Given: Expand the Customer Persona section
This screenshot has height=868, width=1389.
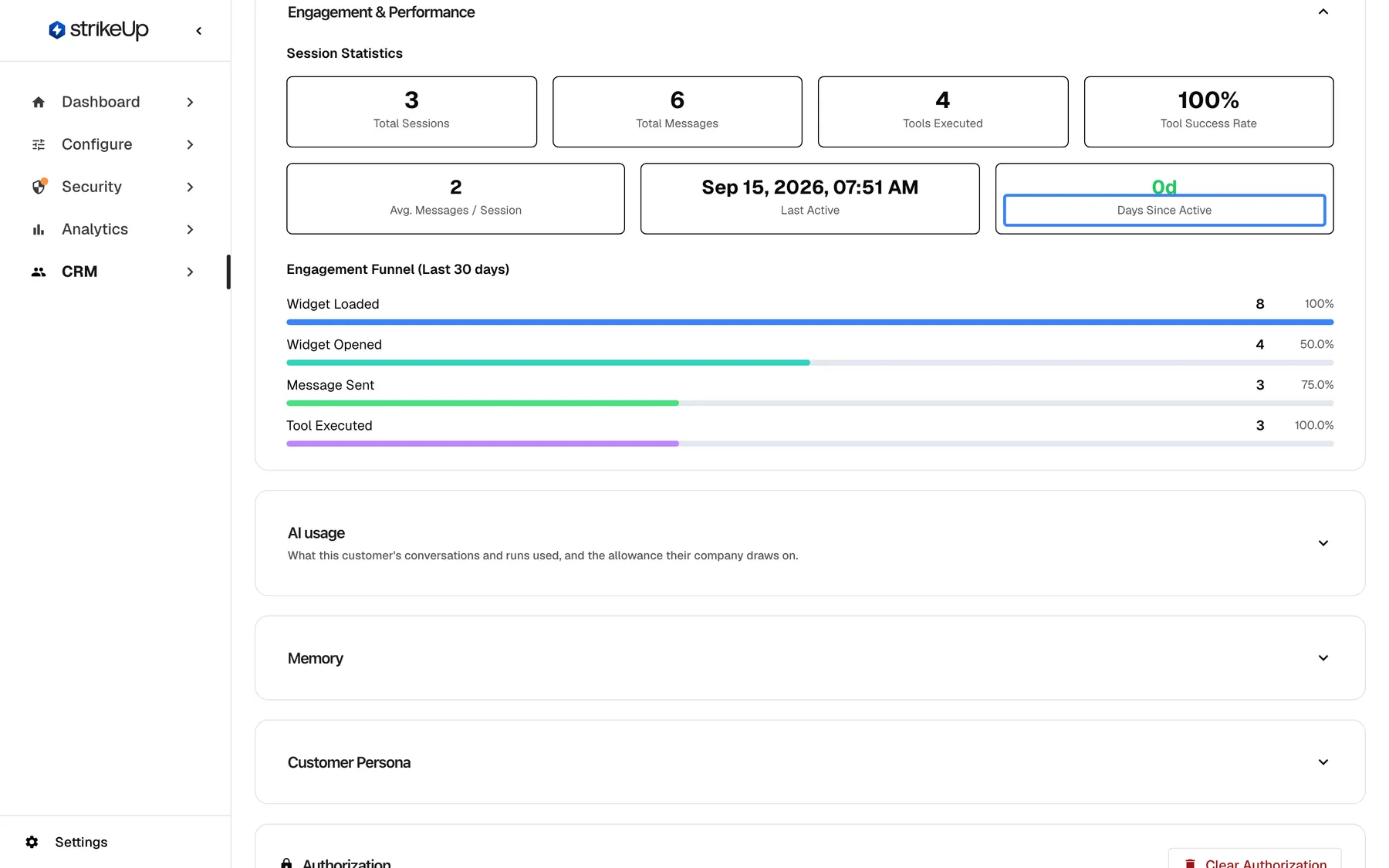Looking at the screenshot, I should (x=1323, y=762).
